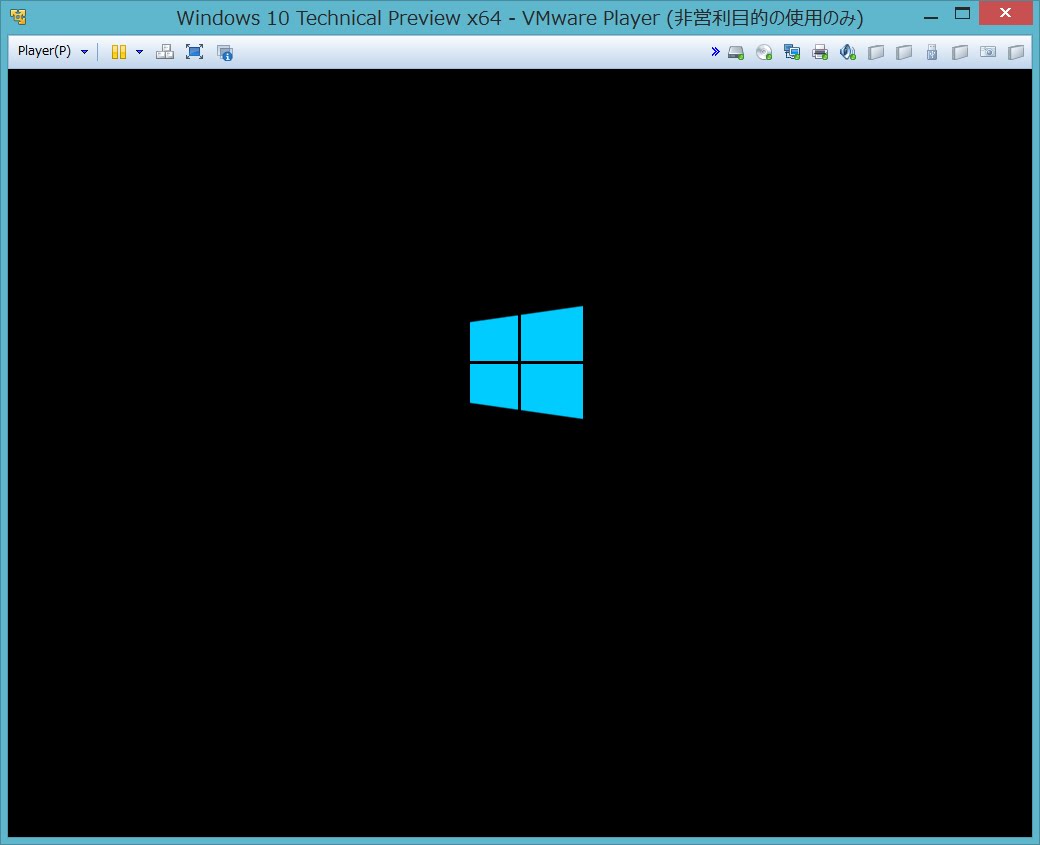Screen dimensions: 1040x845
Task: Minimize the VMware Player window
Action: tap(931, 16)
